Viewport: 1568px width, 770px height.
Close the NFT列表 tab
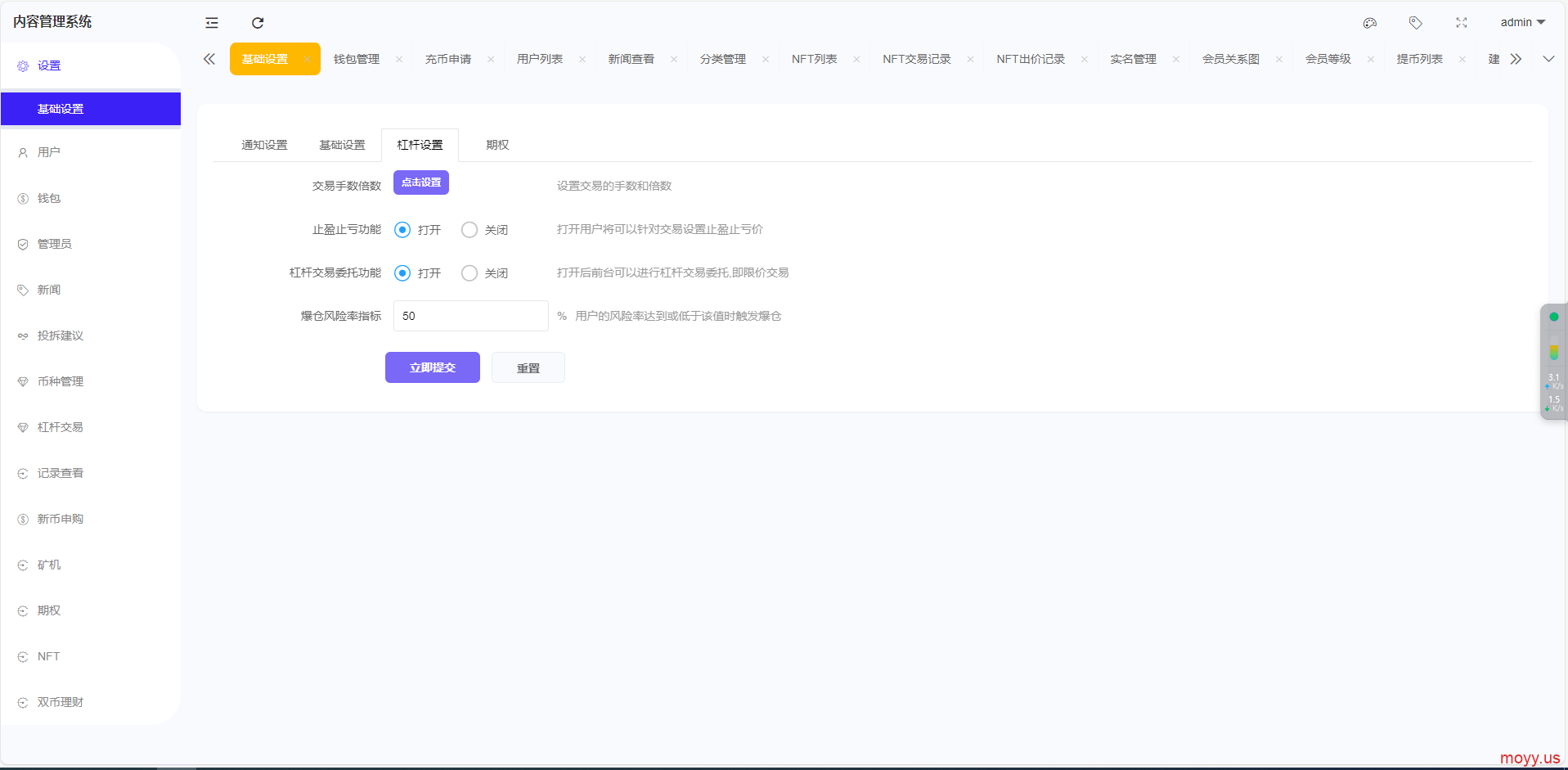(857, 59)
